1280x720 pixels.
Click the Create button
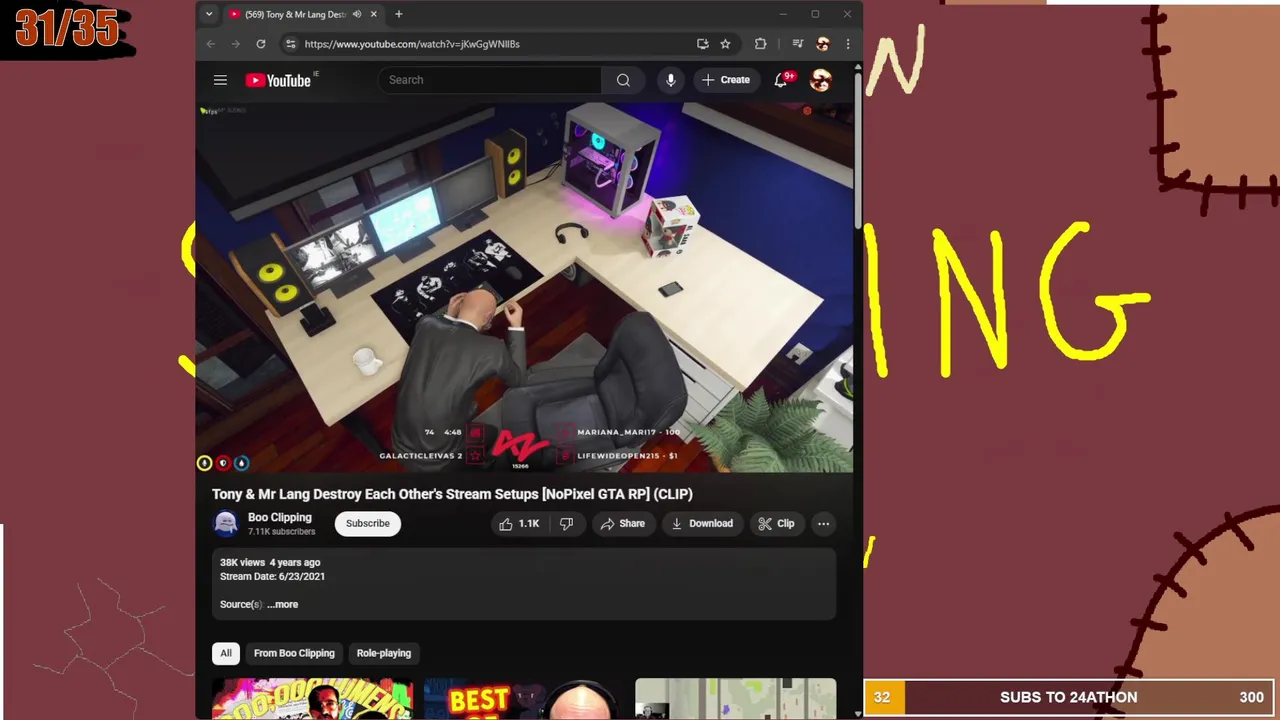[726, 80]
